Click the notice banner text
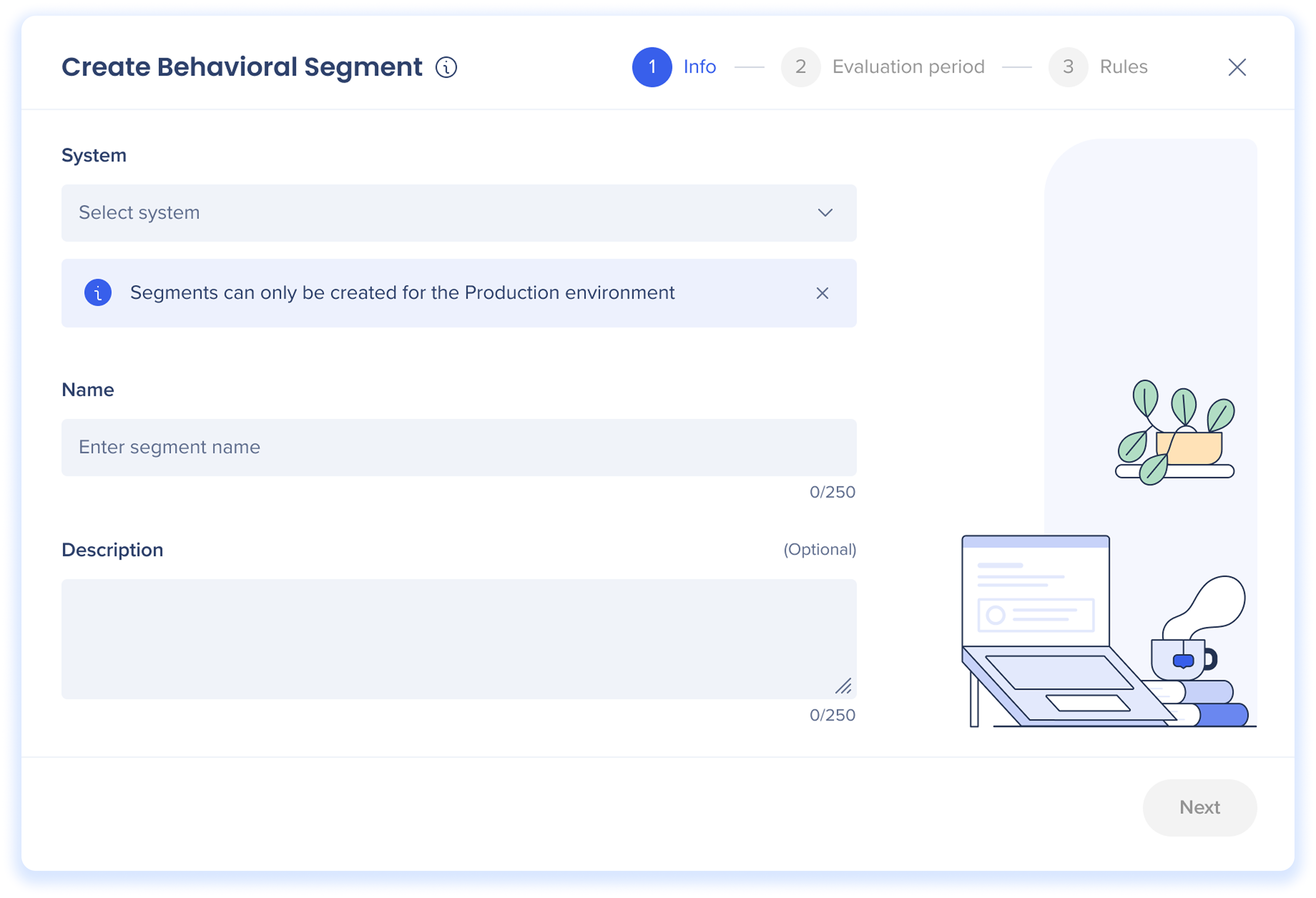This screenshot has height=898, width=1316. coord(402,293)
